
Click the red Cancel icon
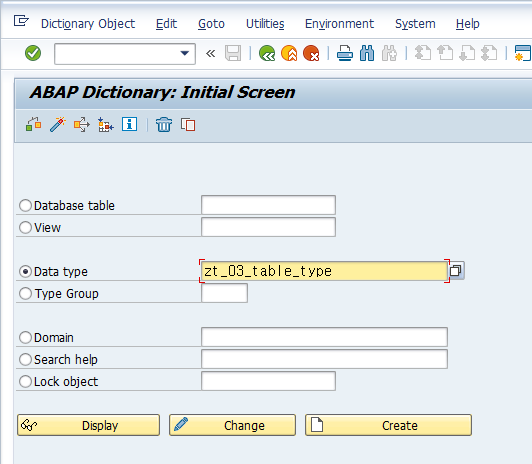(311, 53)
